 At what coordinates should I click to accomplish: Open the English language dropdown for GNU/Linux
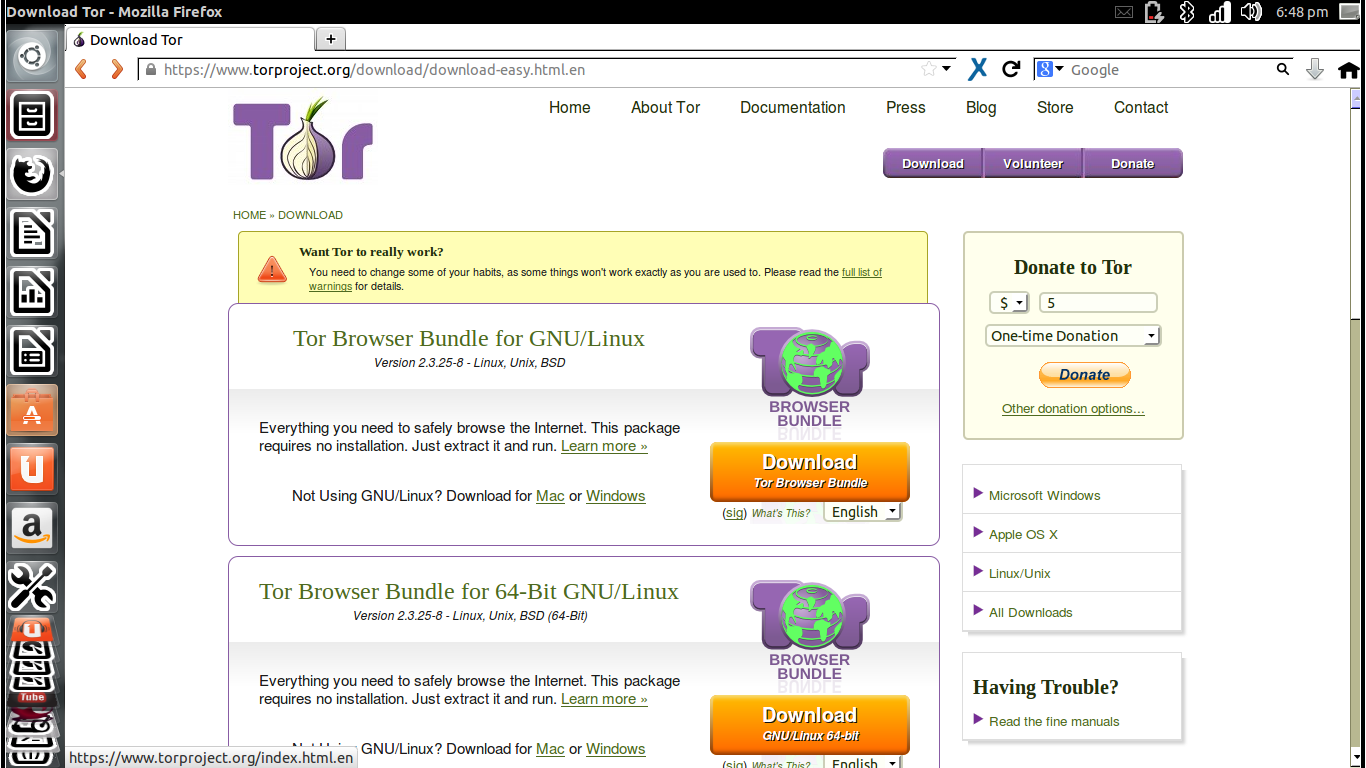[862, 512]
